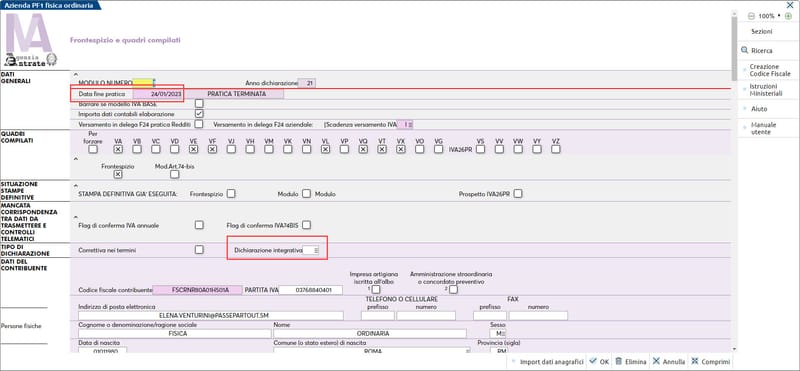Click the Comprimi collapse icon
800x371 pixels.
click(x=694, y=361)
